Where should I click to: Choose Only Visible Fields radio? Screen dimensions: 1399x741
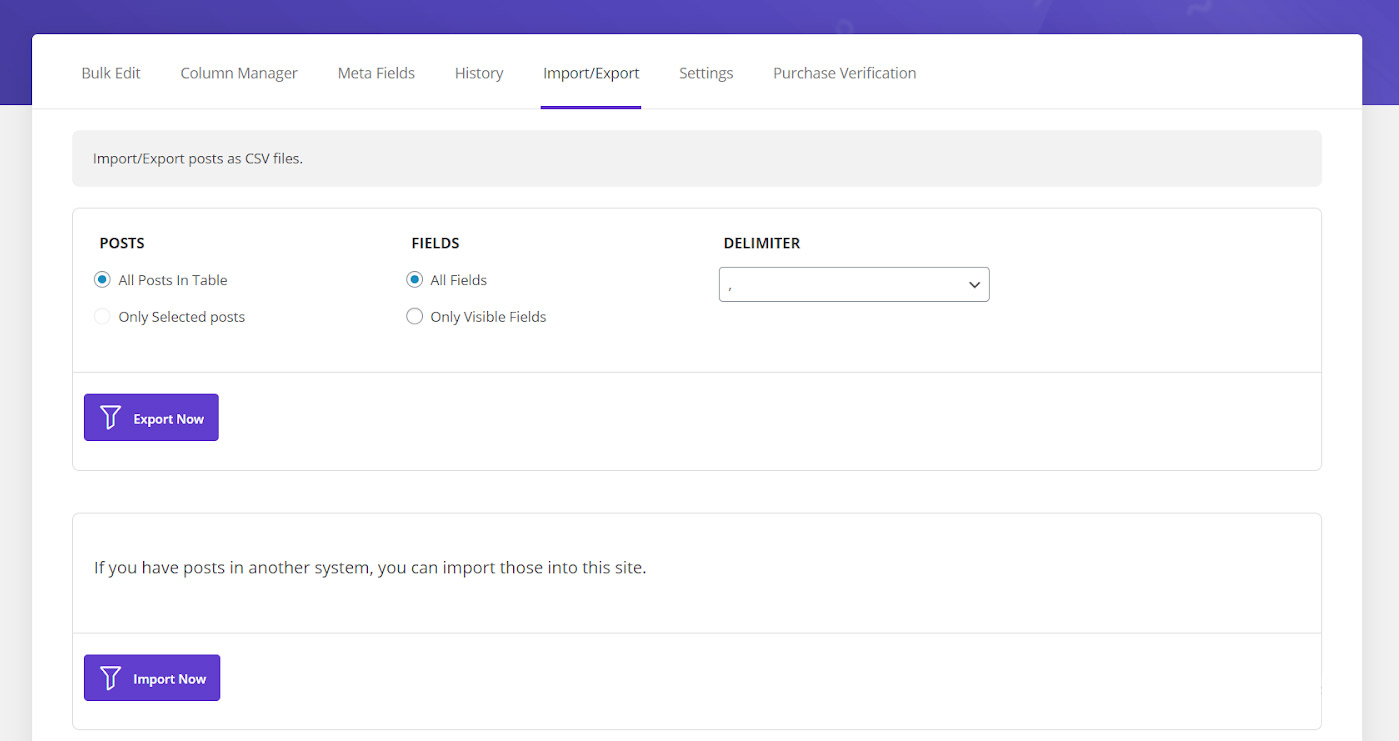[414, 316]
